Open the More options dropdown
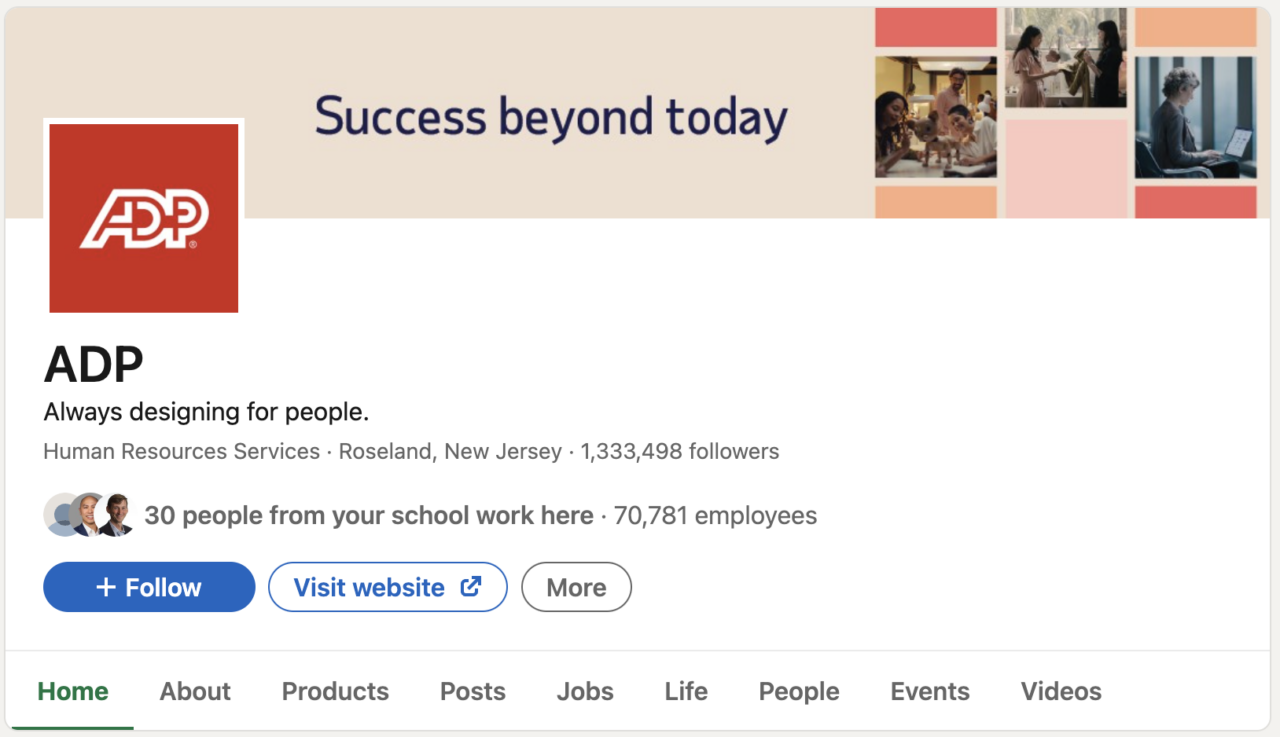Viewport: 1280px width, 737px height. coord(576,587)
